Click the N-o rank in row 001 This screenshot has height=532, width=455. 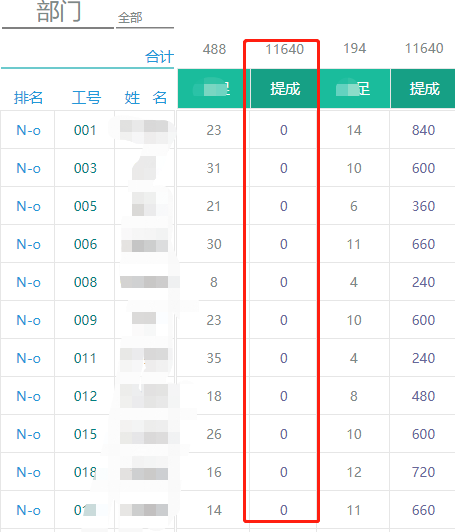coord(29,130)
